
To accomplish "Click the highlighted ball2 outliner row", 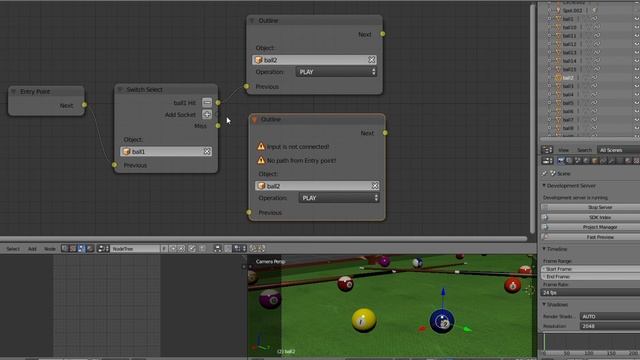I will point(568,78).
